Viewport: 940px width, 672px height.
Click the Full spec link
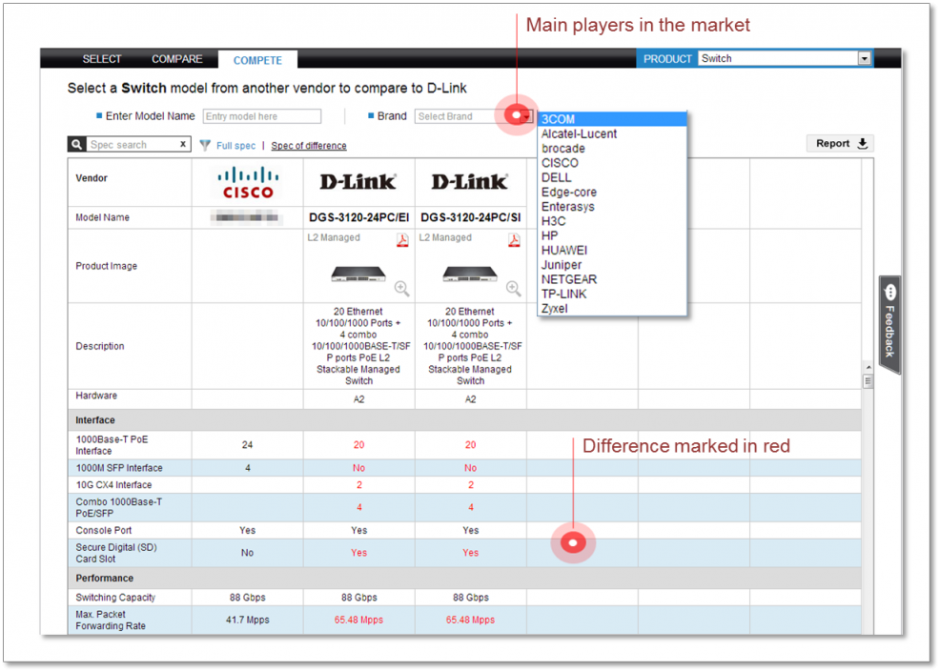pyautogui.click(x=236, y=146)
